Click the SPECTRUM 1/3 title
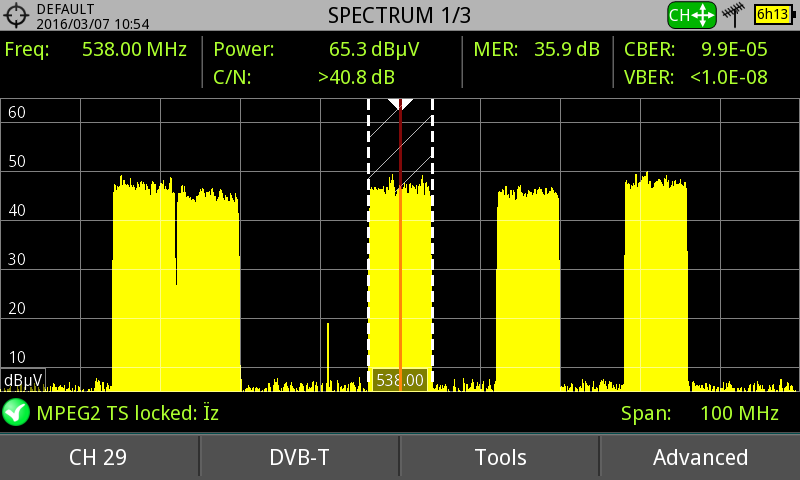 pyautogui.click(x=399, y=15)
